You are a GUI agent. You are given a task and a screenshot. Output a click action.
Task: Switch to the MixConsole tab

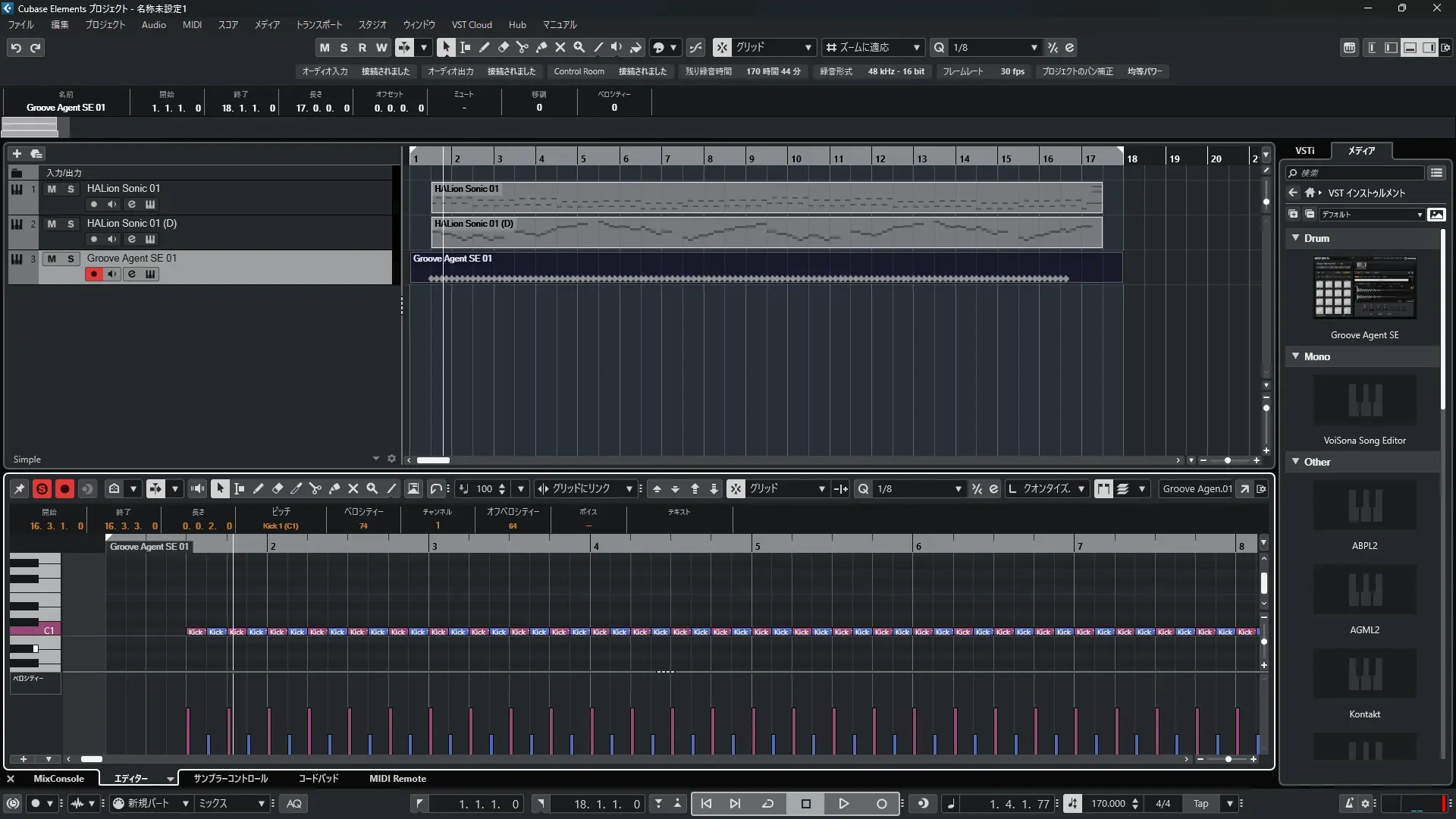pyautogui.click(x=58, y=779)
